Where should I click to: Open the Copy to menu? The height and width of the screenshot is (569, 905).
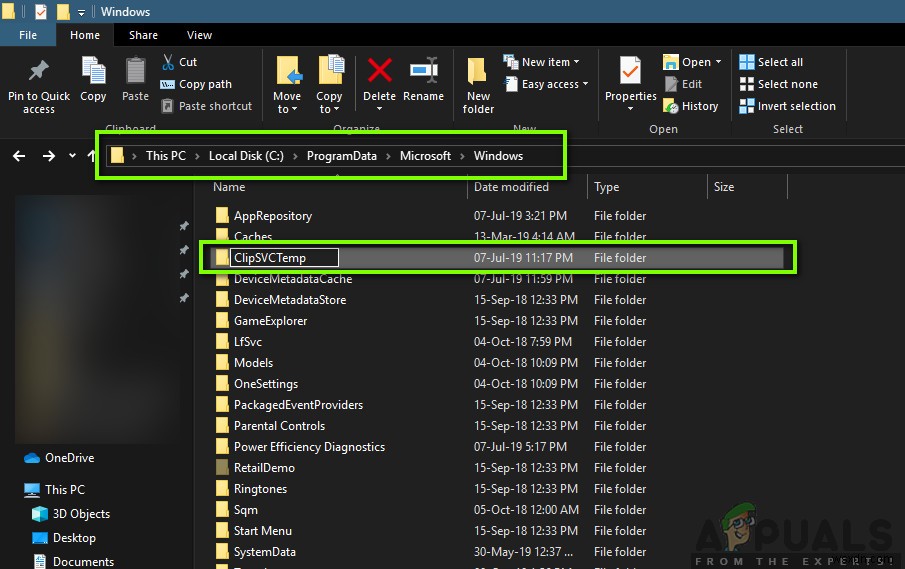pyautogui.click(x=330, y=85)
